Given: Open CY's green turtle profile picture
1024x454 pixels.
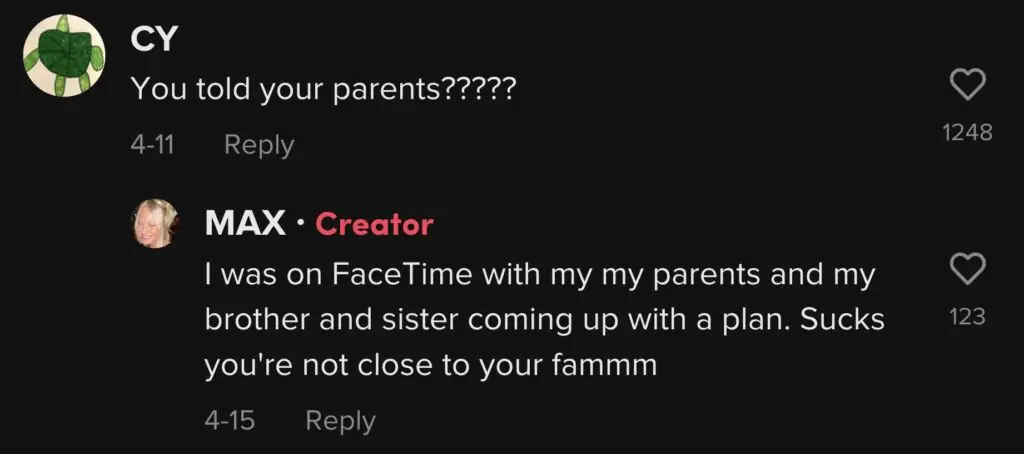Looking at the screenshot, I should 65,55.
